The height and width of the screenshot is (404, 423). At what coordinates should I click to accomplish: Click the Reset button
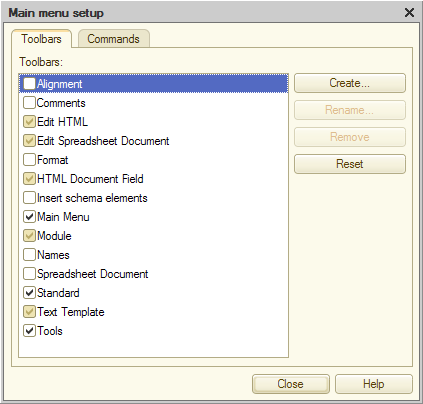point(350,164)
